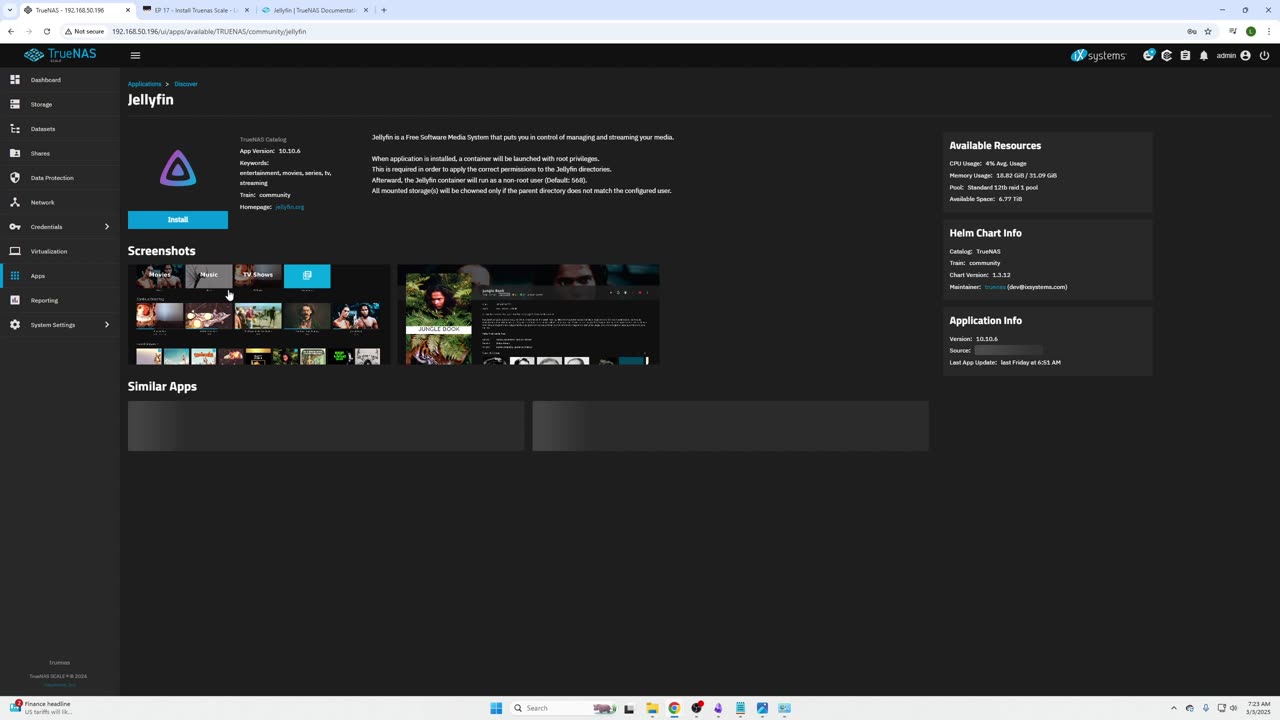Image resolution: width=1280 pixels, height=720 pixels.
Task: Open the truenas maintainer link
Action: (995, 287)
